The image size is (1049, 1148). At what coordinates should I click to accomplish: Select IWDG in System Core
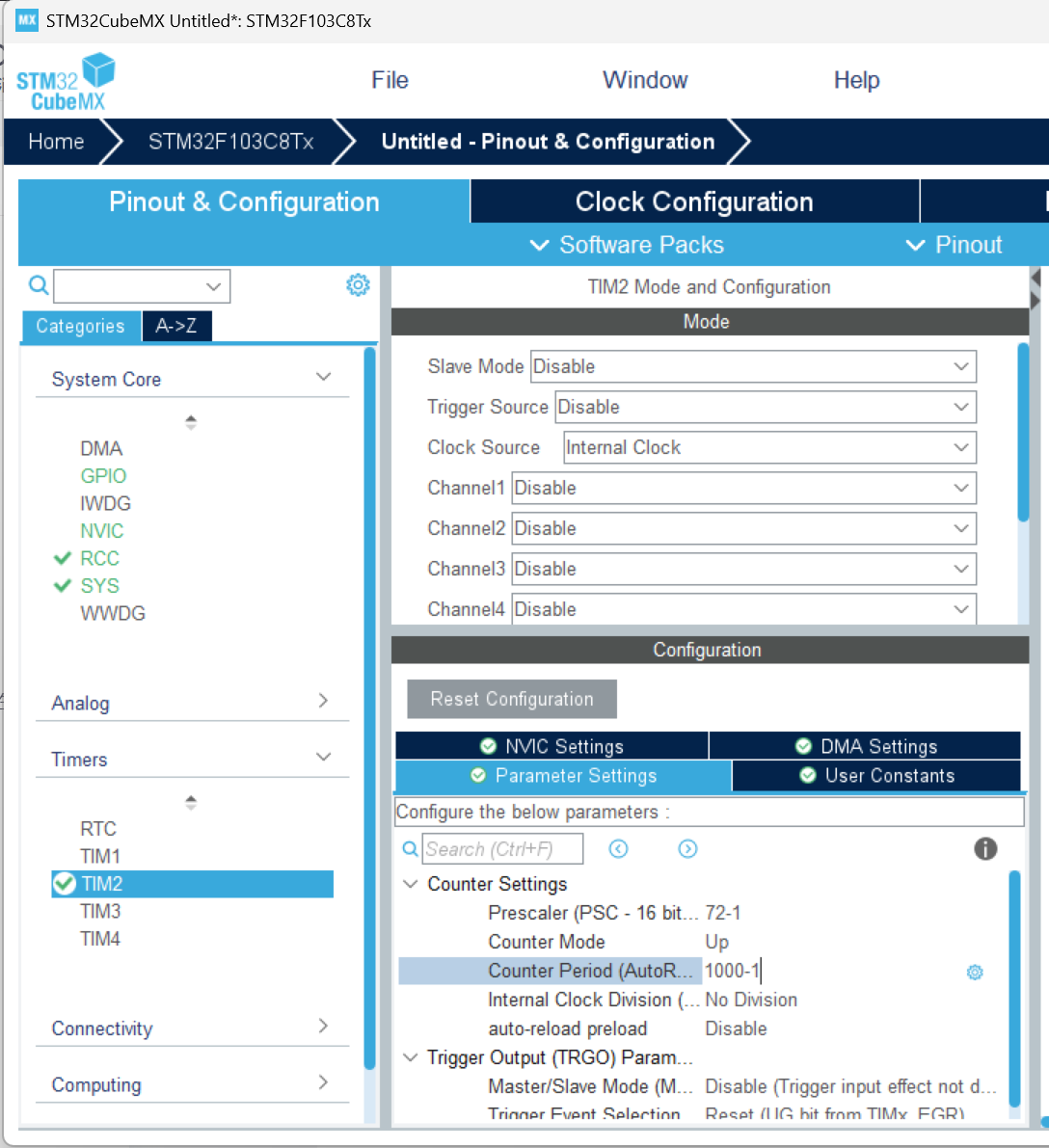105,504
